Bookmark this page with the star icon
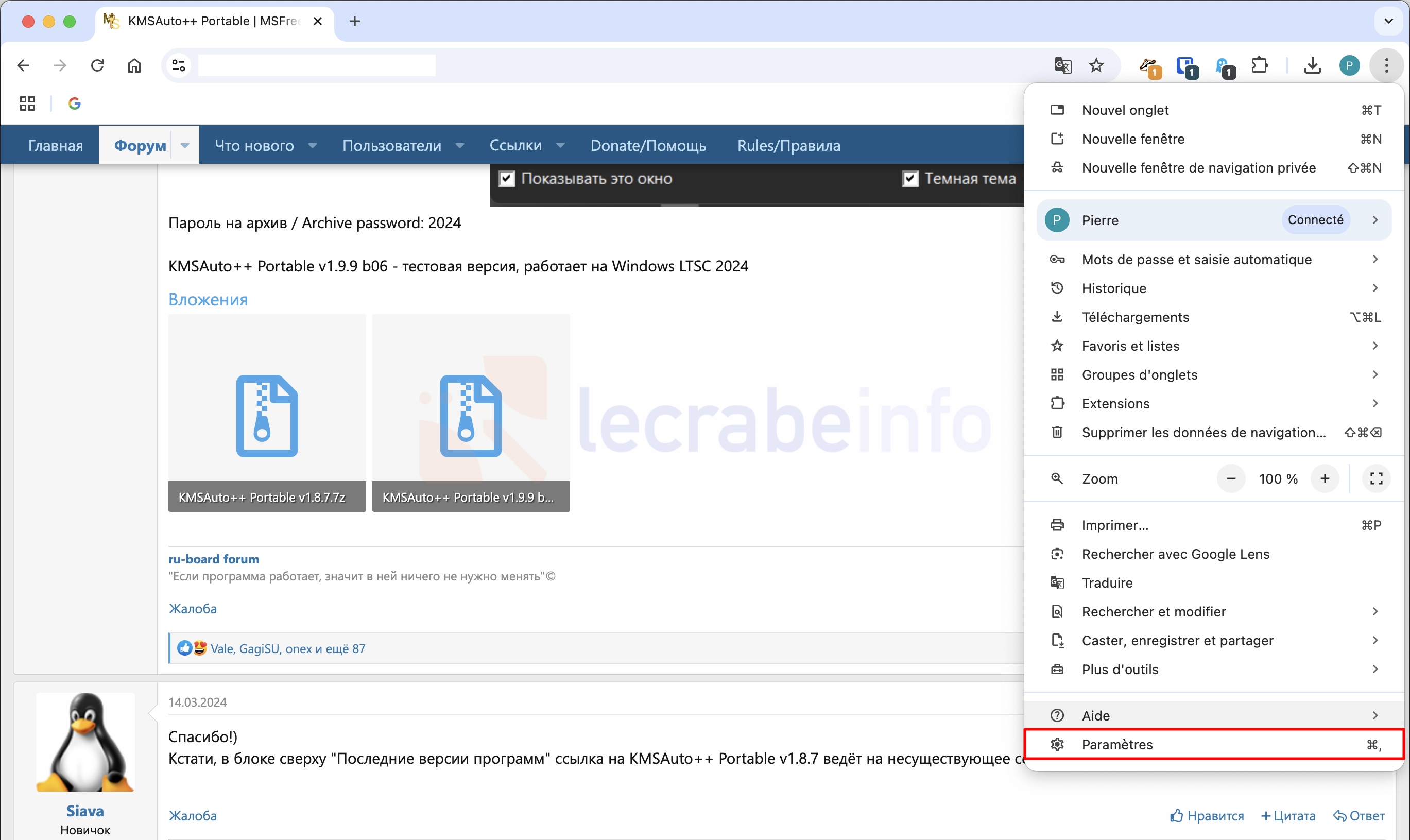This screenshot has height=840, width=1410. pos(1096,65)
